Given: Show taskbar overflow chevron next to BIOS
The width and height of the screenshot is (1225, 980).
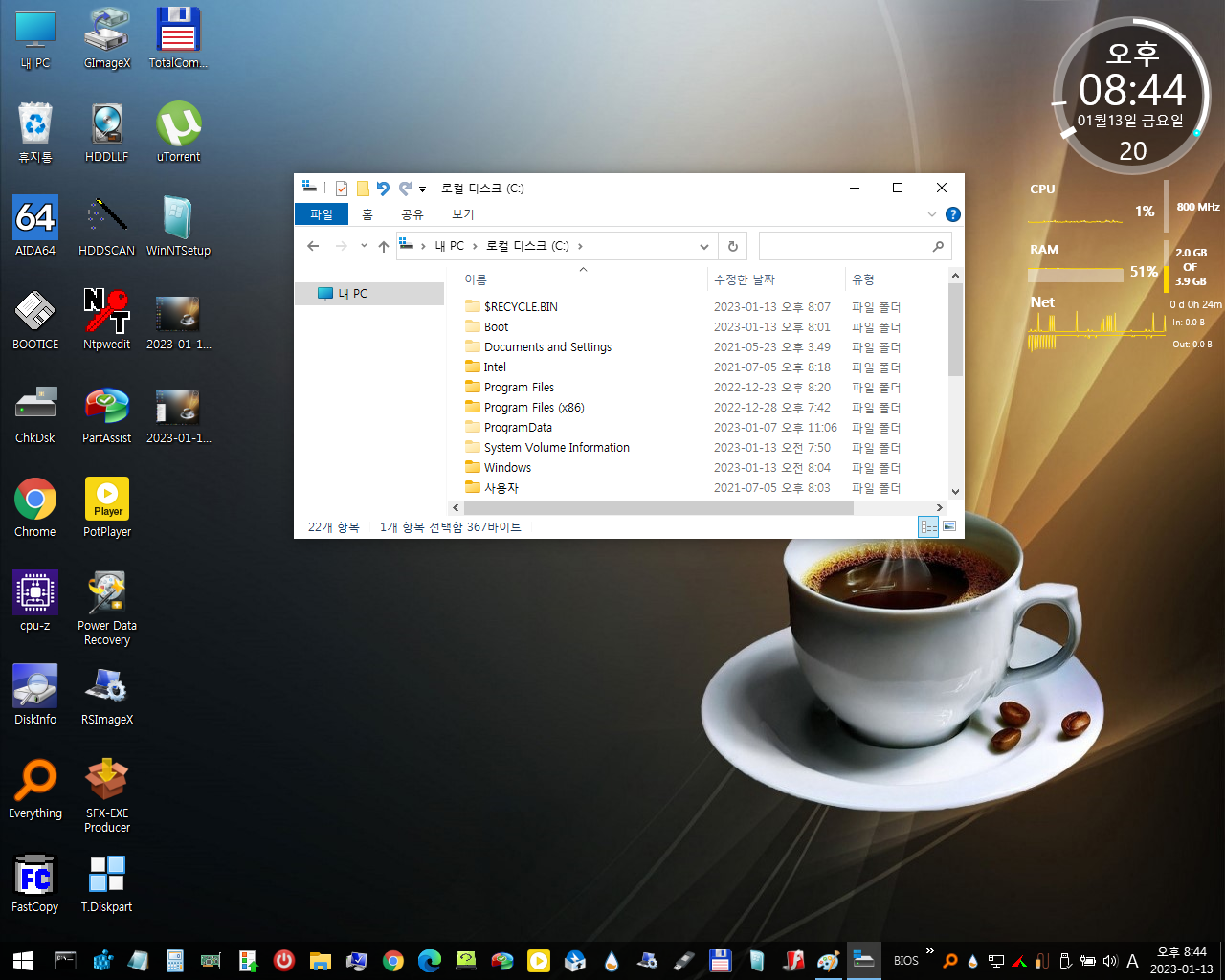Looking at the screenshot, I should point(929,951).
